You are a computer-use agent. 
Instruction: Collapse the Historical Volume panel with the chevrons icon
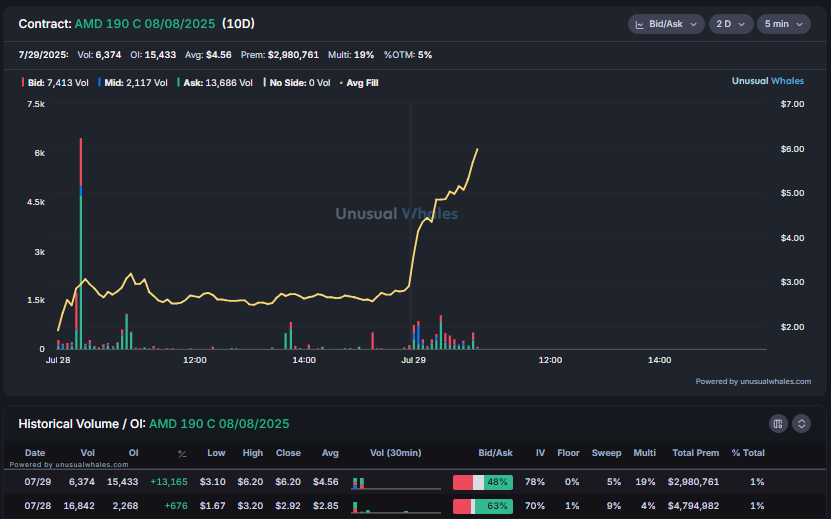pos(801,424)
